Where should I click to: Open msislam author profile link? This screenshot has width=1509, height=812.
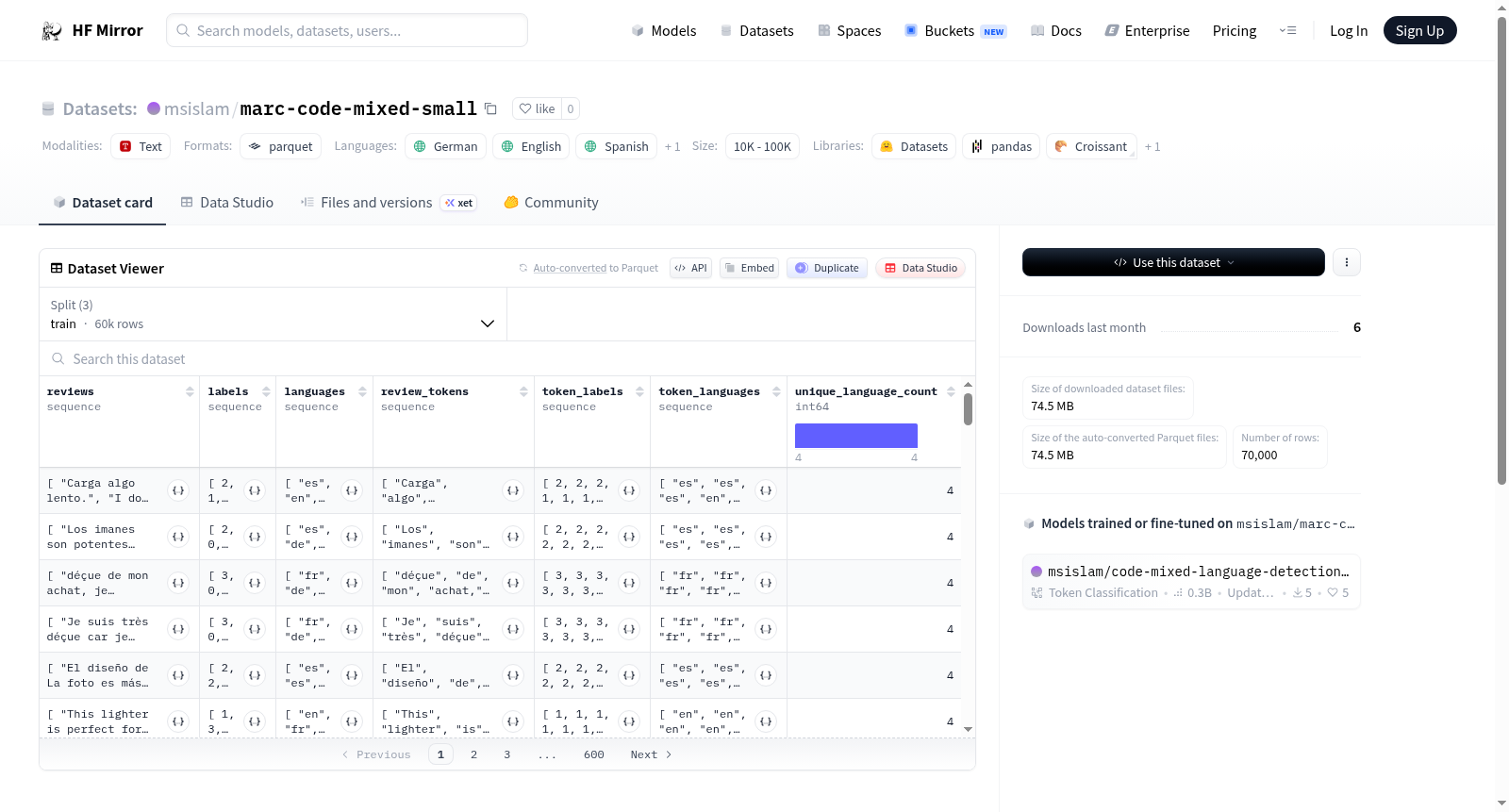point(196,108)
